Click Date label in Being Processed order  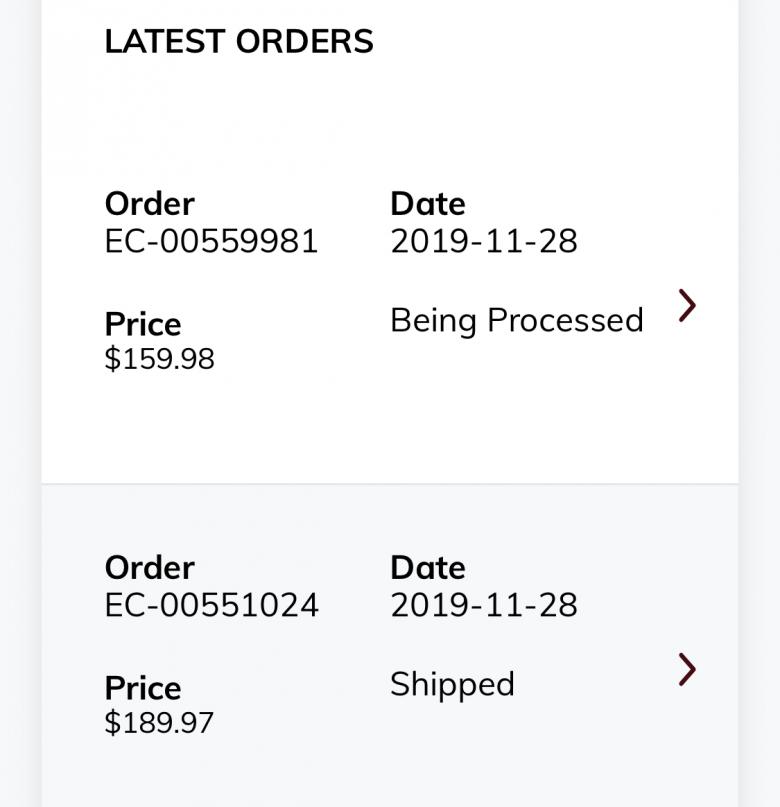427,204
